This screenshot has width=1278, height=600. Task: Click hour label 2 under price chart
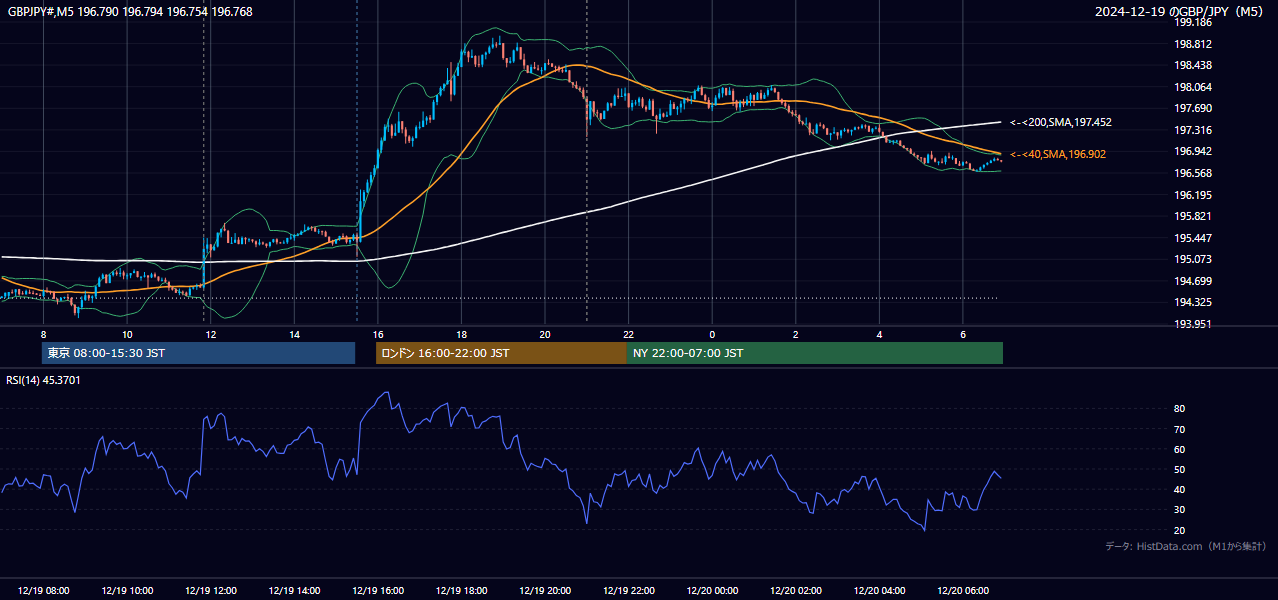(x=796, y=334)
